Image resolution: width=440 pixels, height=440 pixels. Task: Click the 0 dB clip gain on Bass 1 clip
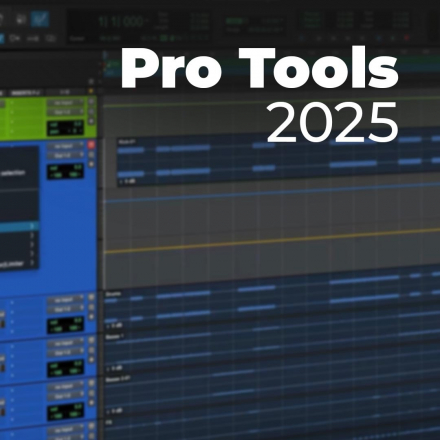click(x=114, y=368)
